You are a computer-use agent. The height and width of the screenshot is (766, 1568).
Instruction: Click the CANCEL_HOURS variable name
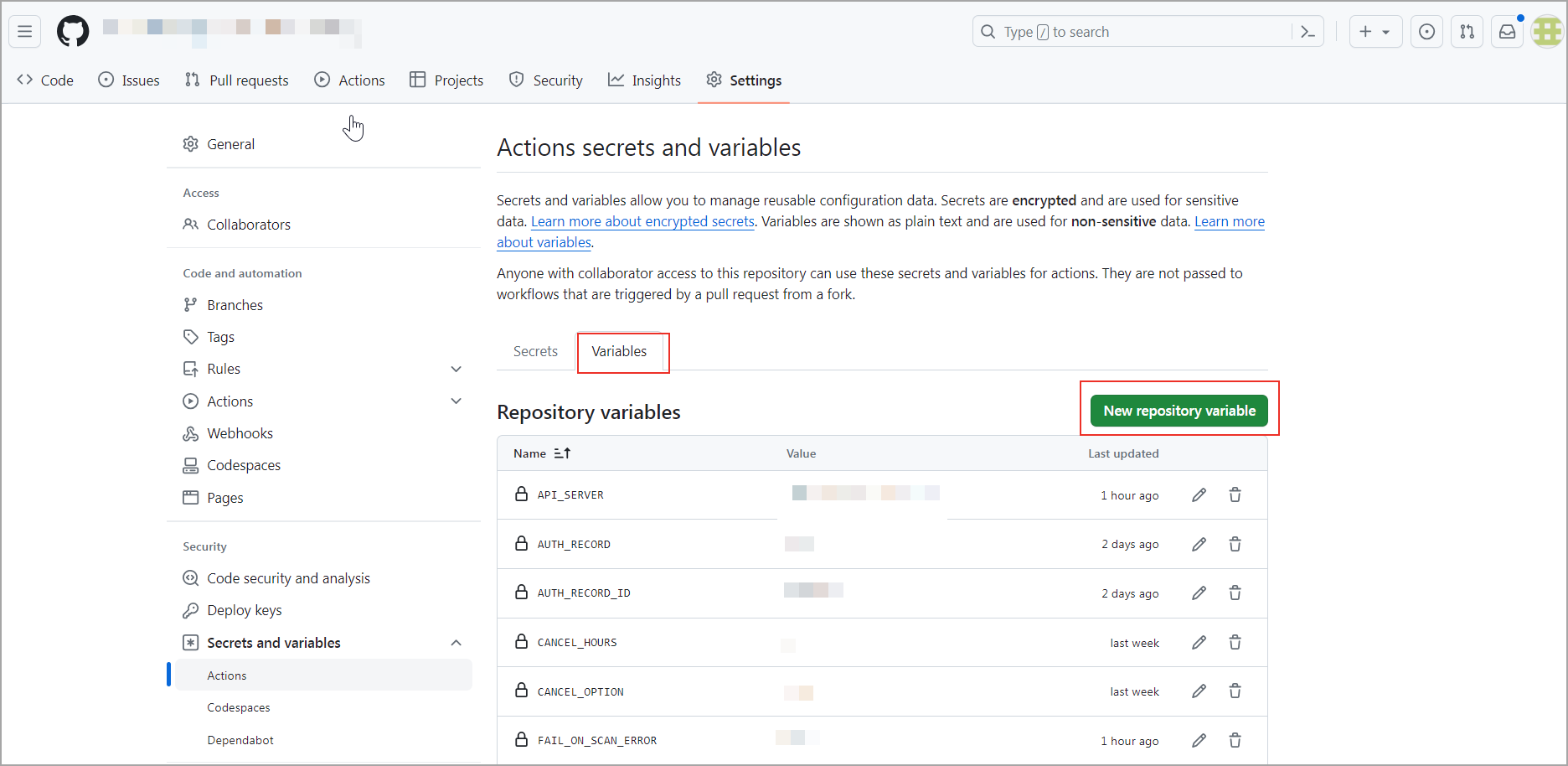[x=577, y=643]
